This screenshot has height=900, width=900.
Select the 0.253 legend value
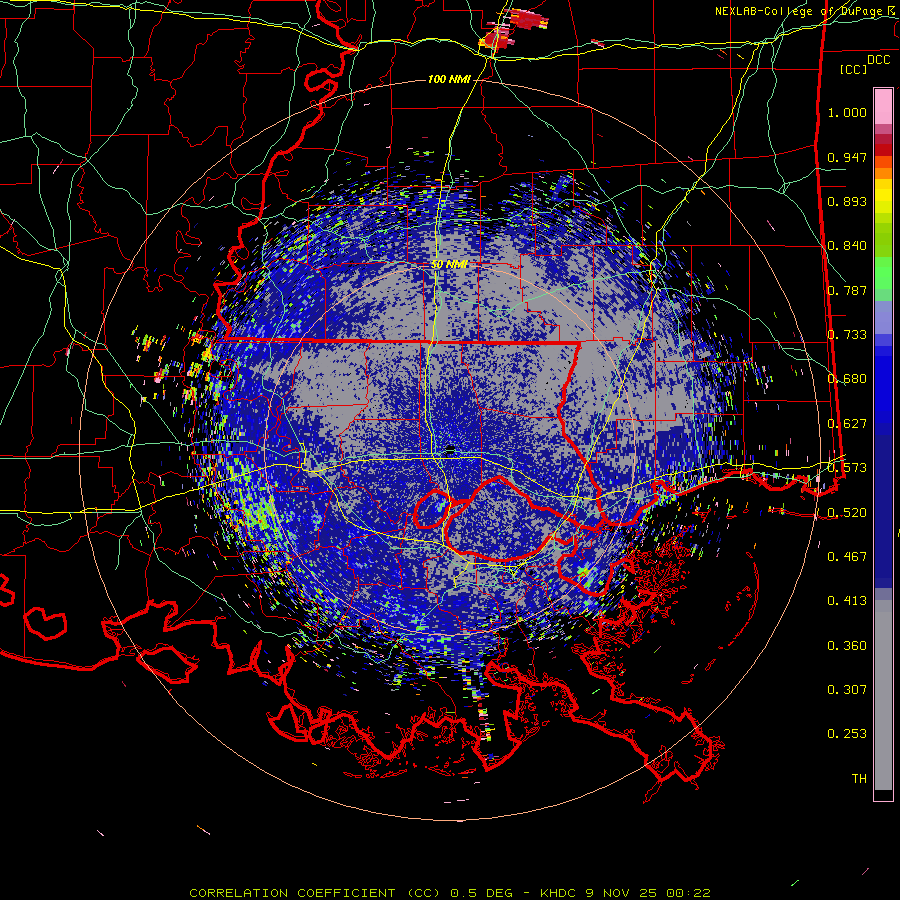pos(847,734)
